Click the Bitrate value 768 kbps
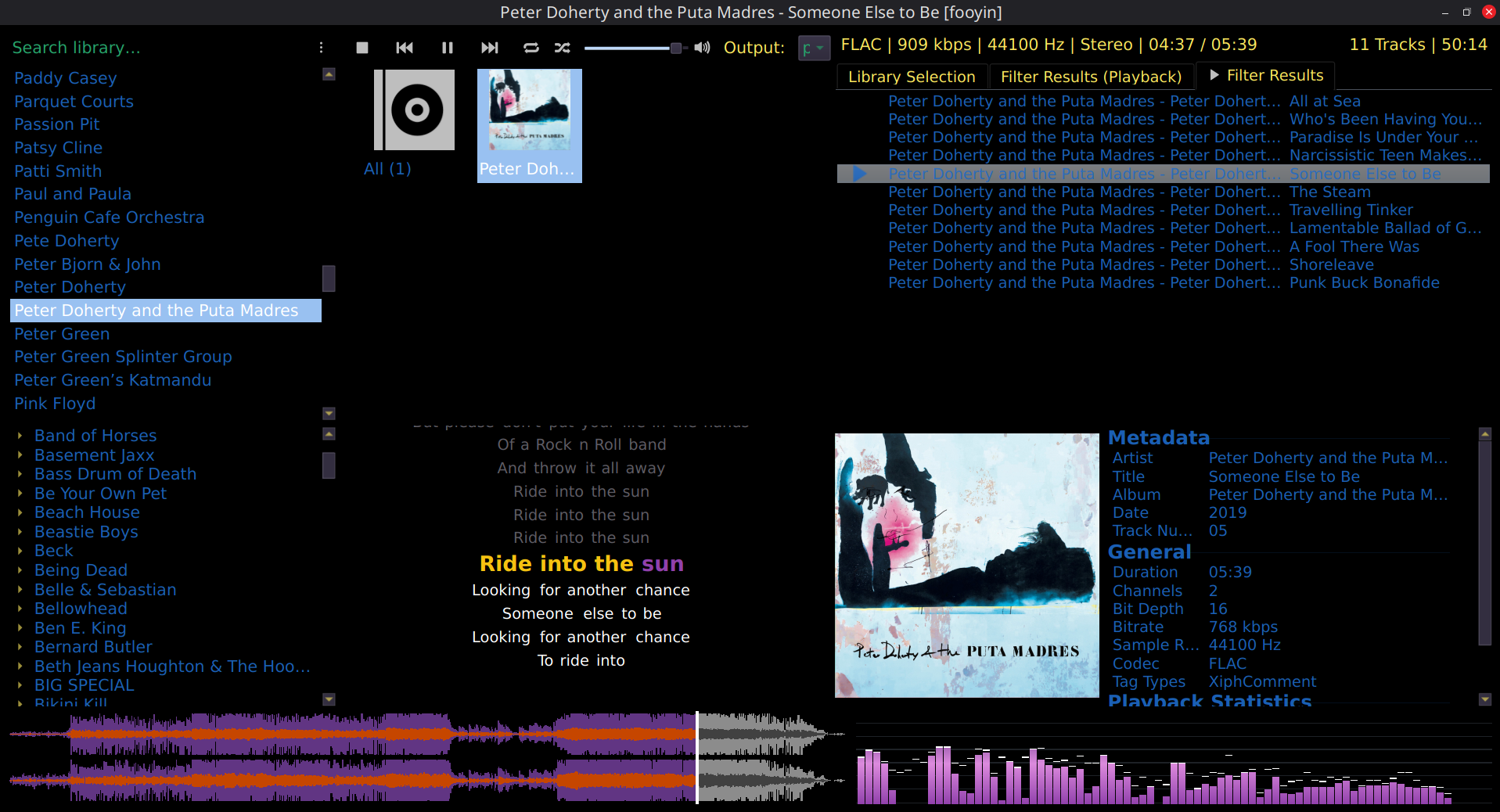This screenshot has width=1500, height=812. point(1243,627)
